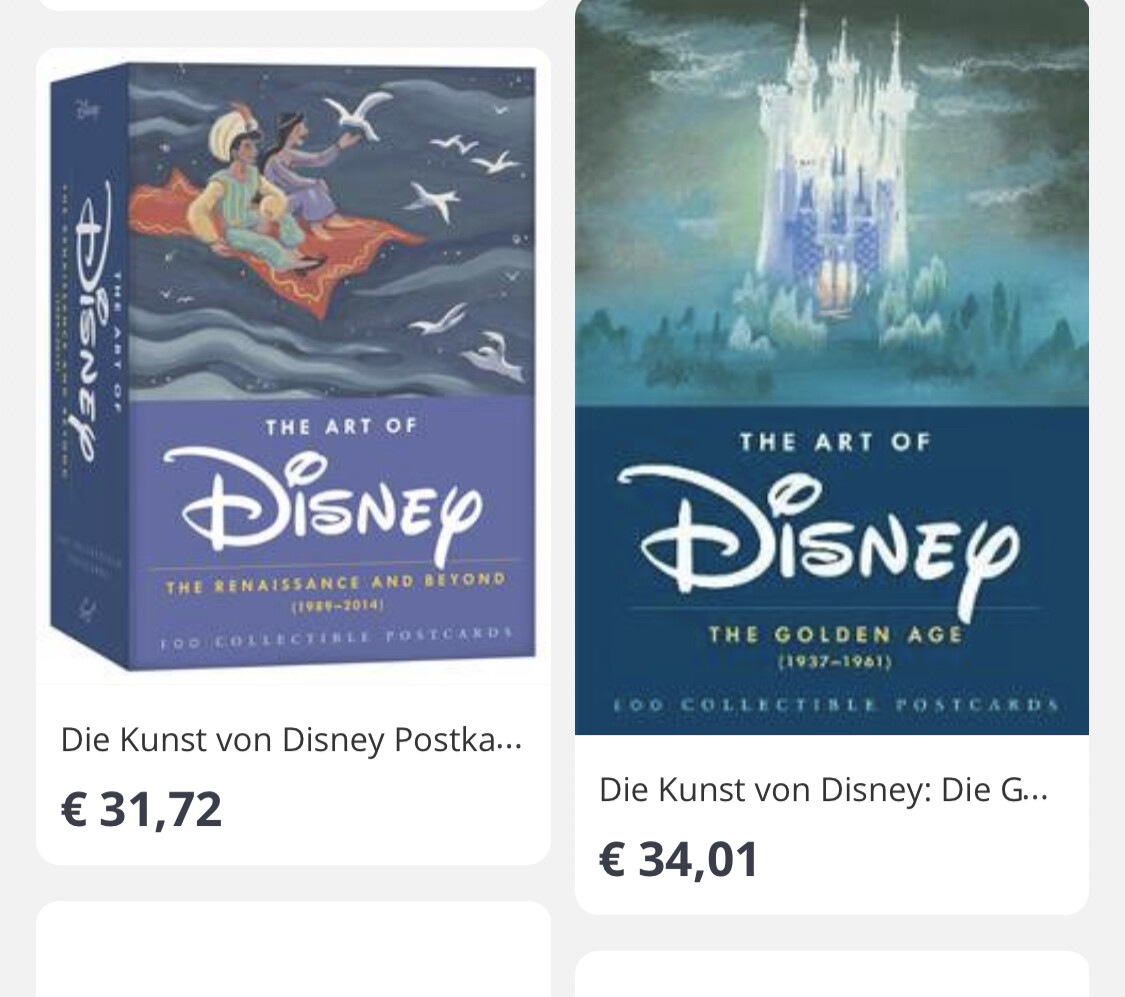Click the Cinderella castle illustration
The image size is (1125, 997).
coord(835,190)
